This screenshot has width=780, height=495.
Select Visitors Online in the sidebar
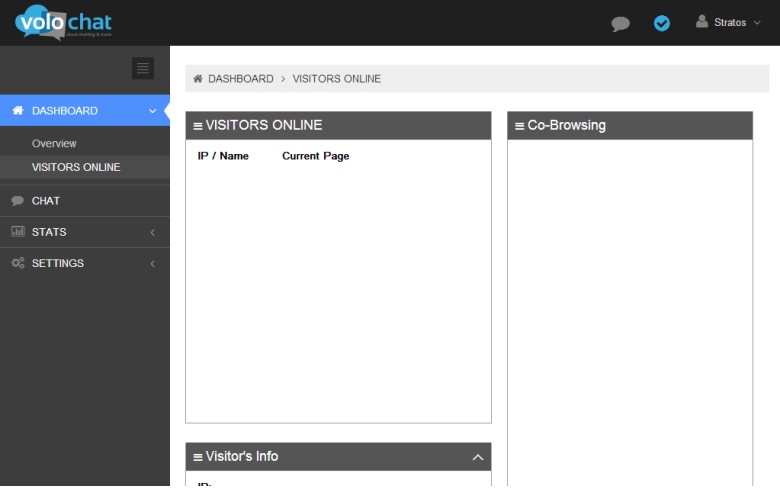point(76,167)
